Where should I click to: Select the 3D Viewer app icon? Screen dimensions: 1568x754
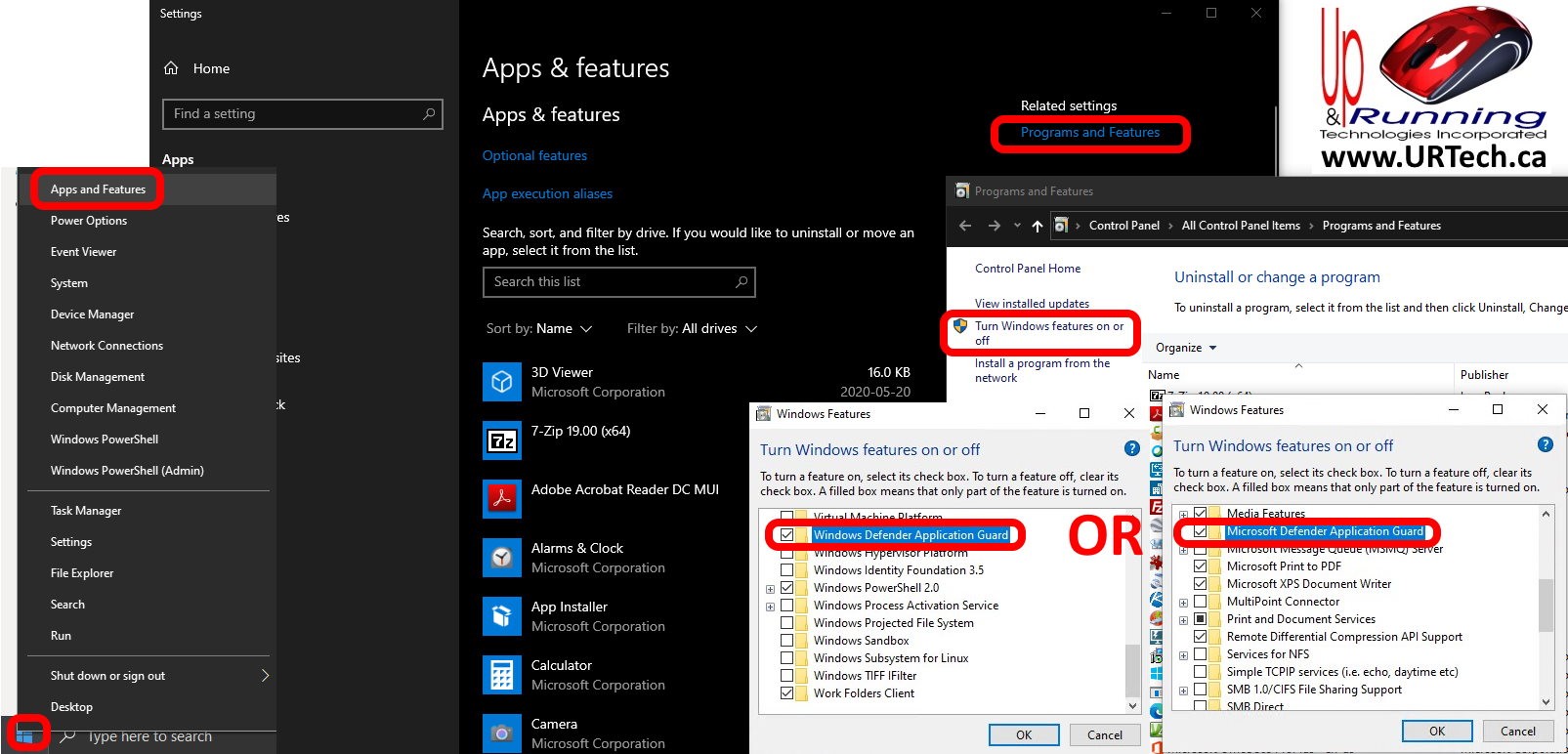point(502,382)
